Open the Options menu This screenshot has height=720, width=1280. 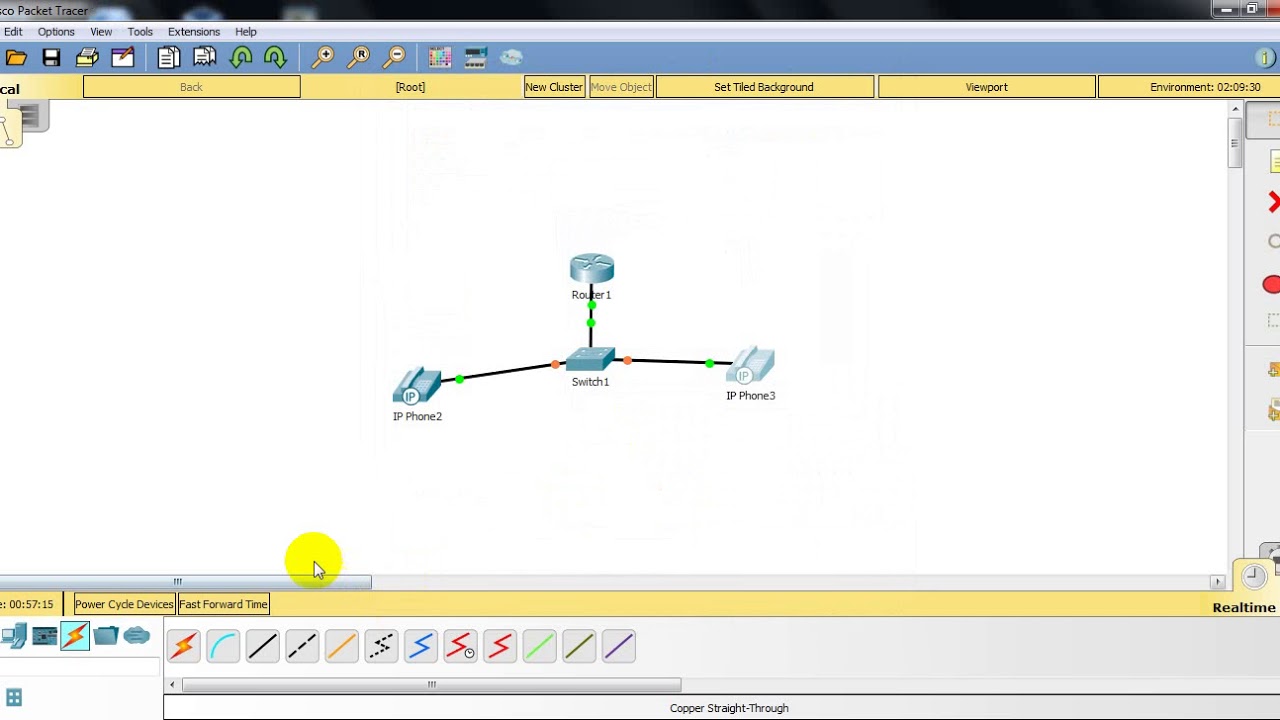[x=56, y=32]
